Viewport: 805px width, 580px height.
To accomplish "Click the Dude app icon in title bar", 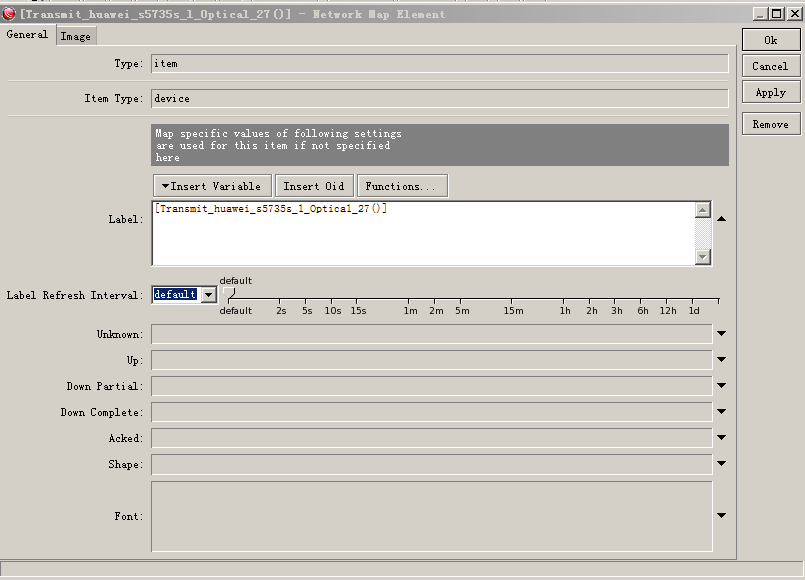I will [x=9, y=14].
